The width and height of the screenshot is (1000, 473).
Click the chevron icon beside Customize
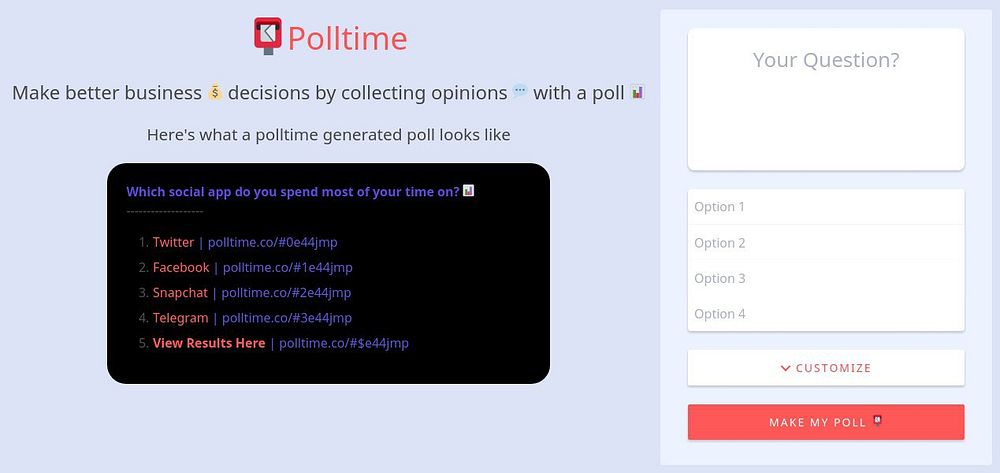coord(786,368)
